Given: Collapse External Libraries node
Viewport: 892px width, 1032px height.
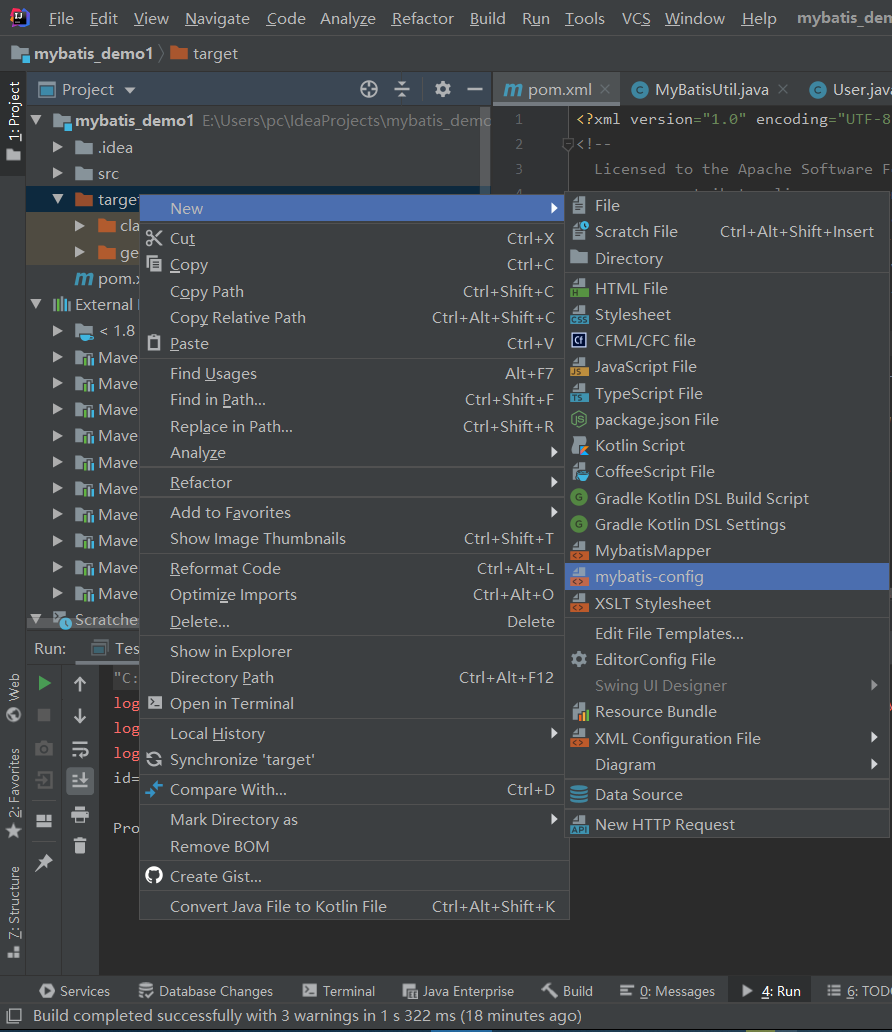Looking at the screenshot, I should coord(36,304).
